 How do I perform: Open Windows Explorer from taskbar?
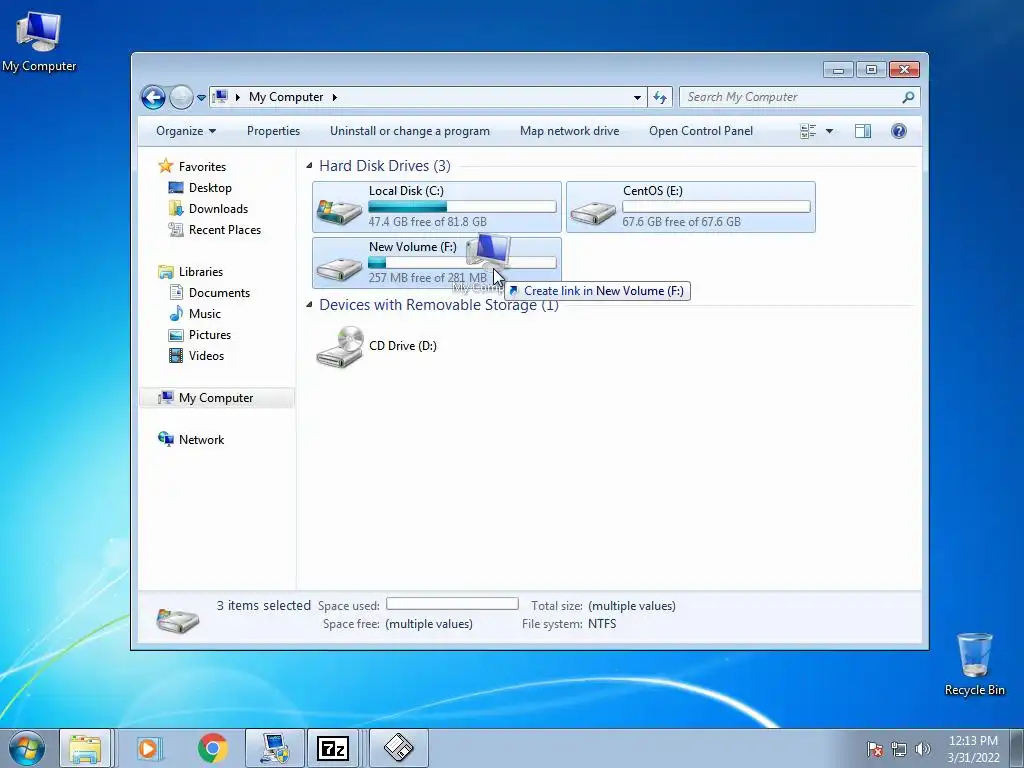86,748
